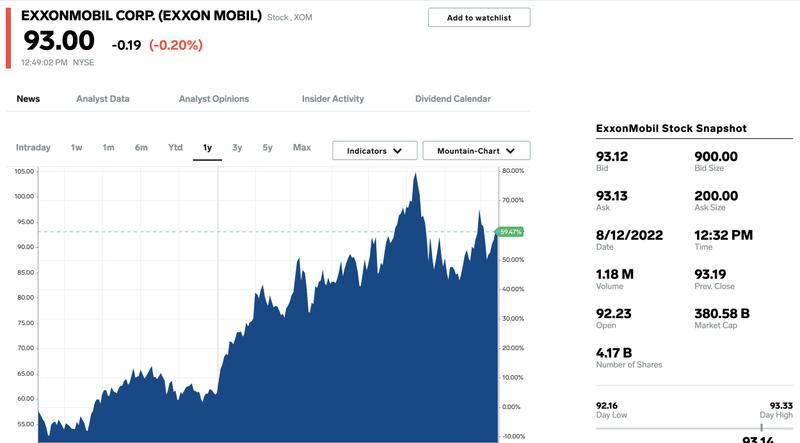Screen dimensions: 800x443
Task: Switch chart to 1m range
Action: 108,147
